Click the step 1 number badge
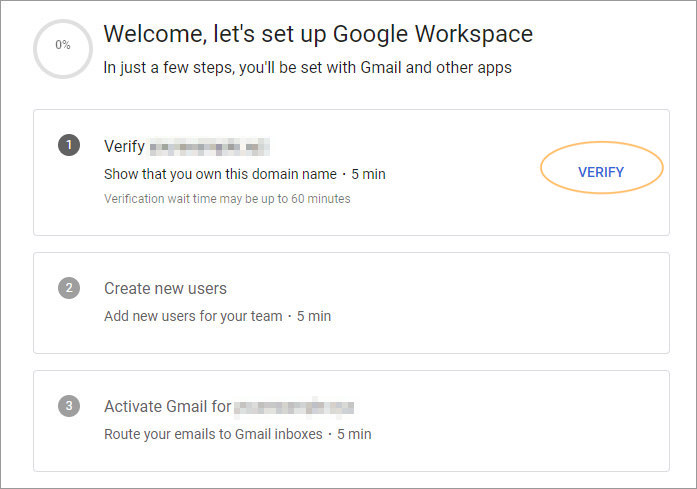The height and width of the screenshot is (489, 697). (x=69, y=145)
